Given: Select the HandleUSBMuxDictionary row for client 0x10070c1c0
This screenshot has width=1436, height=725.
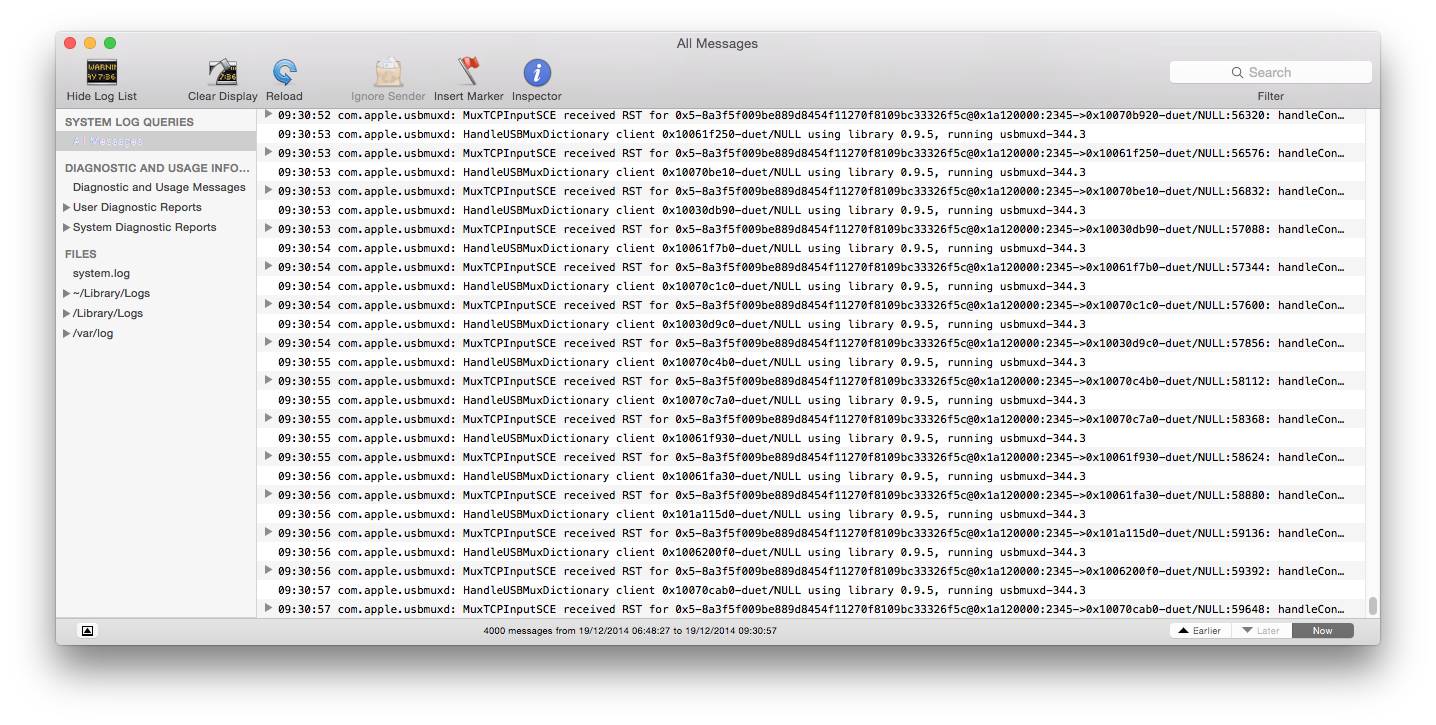Looking at the screenshot, I should coord(811,286).
